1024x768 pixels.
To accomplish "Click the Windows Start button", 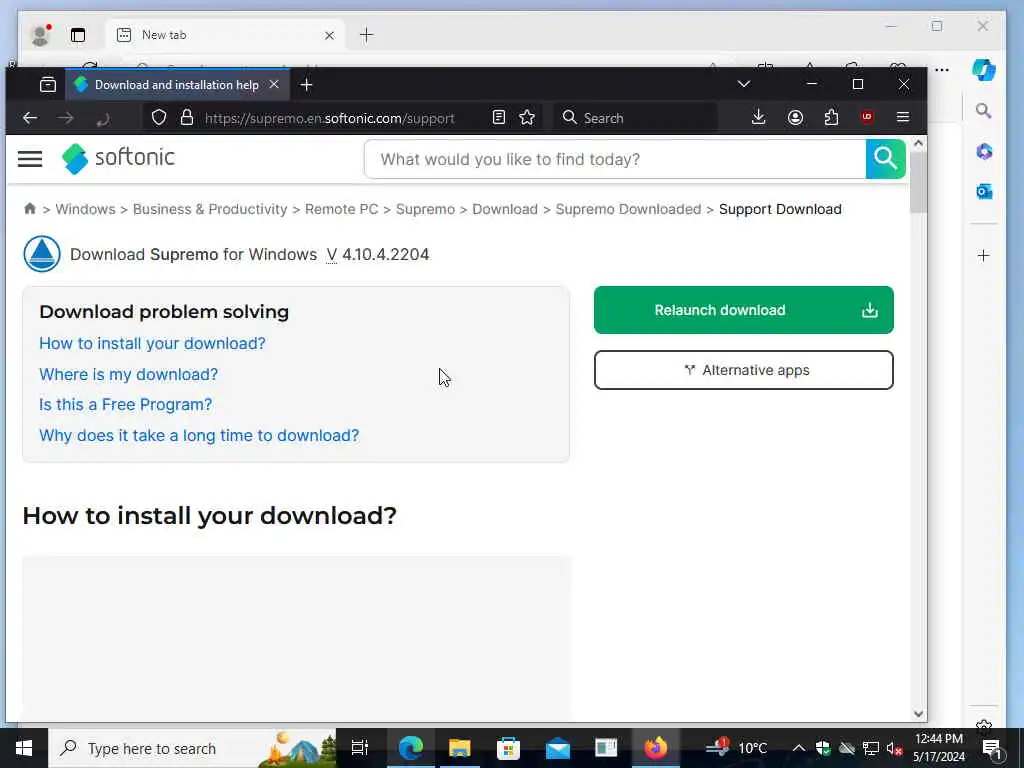I will (x=24, y=748).
